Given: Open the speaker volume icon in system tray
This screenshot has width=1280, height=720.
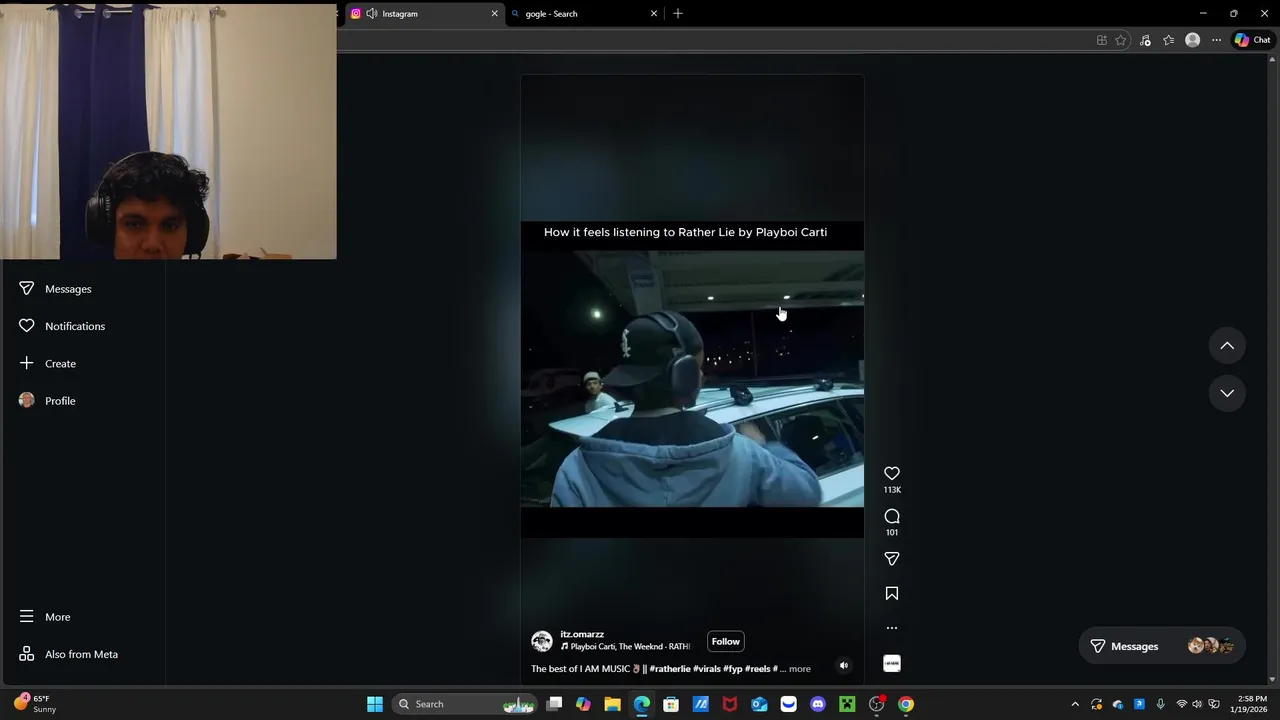Looking at the screenshot, I should click(x=1197, y=704).
